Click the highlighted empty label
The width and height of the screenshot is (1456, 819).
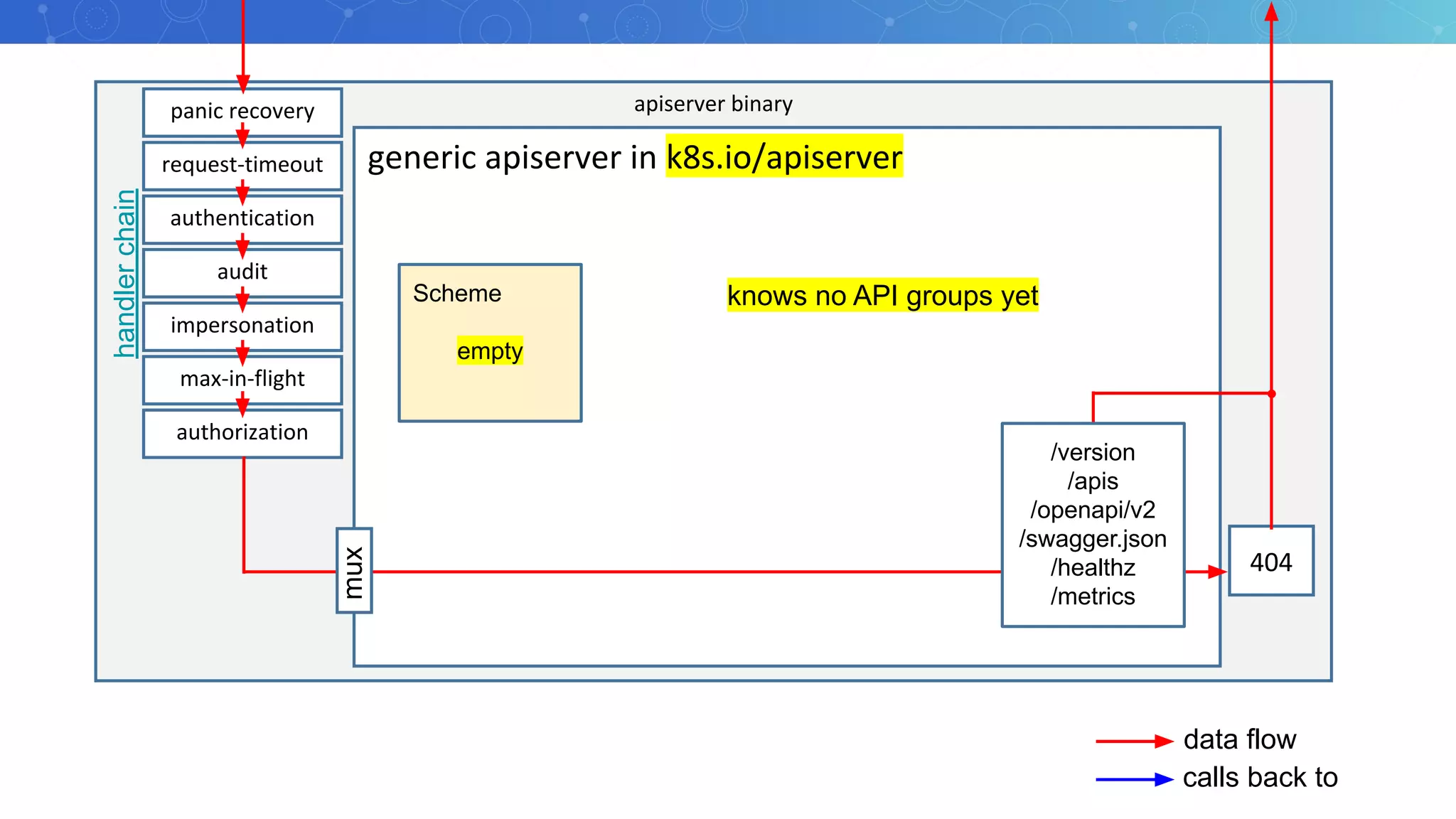pyautogui.click(x=490, y=350)
